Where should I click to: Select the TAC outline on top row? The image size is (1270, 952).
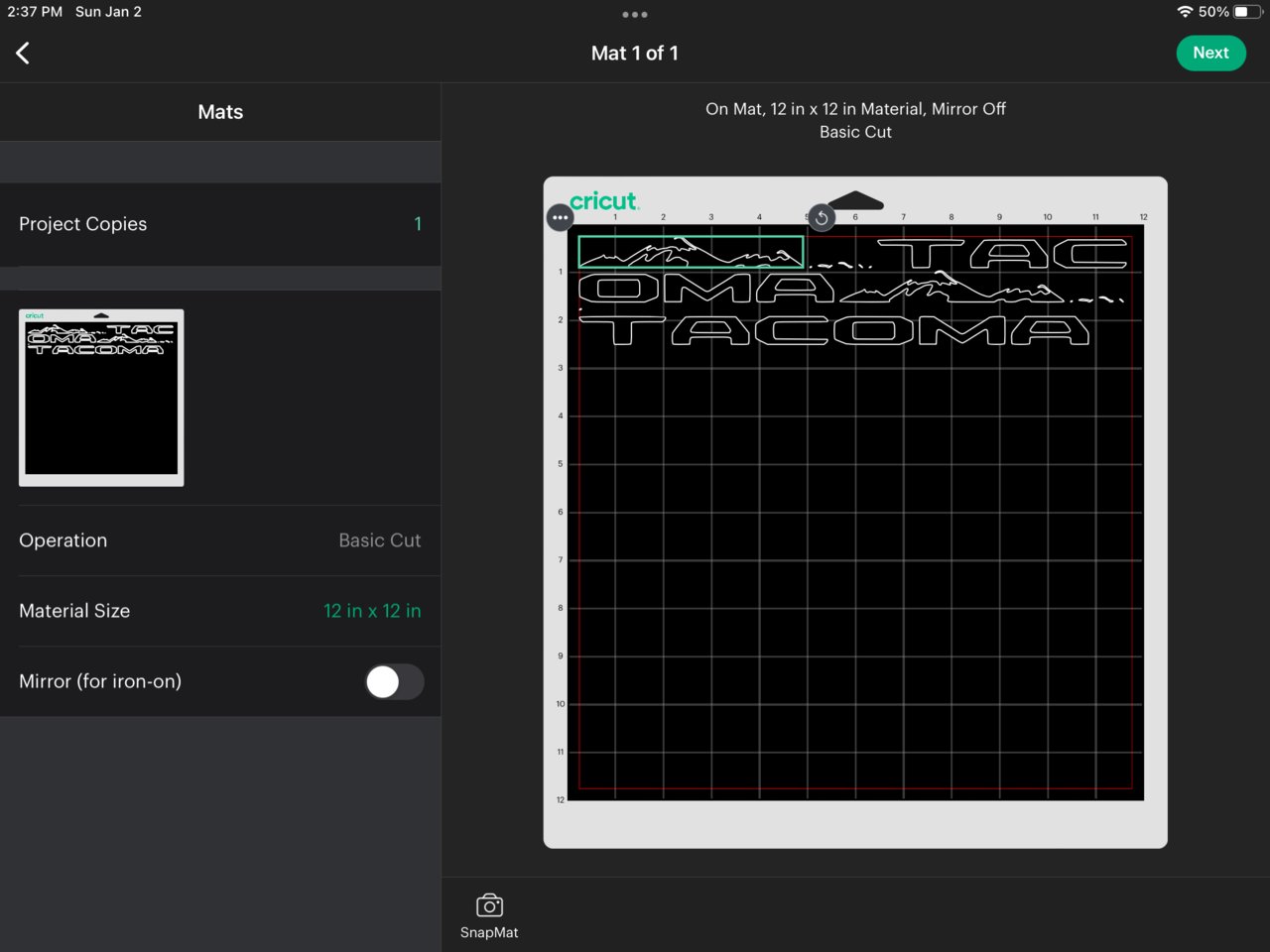point(1002,254)
